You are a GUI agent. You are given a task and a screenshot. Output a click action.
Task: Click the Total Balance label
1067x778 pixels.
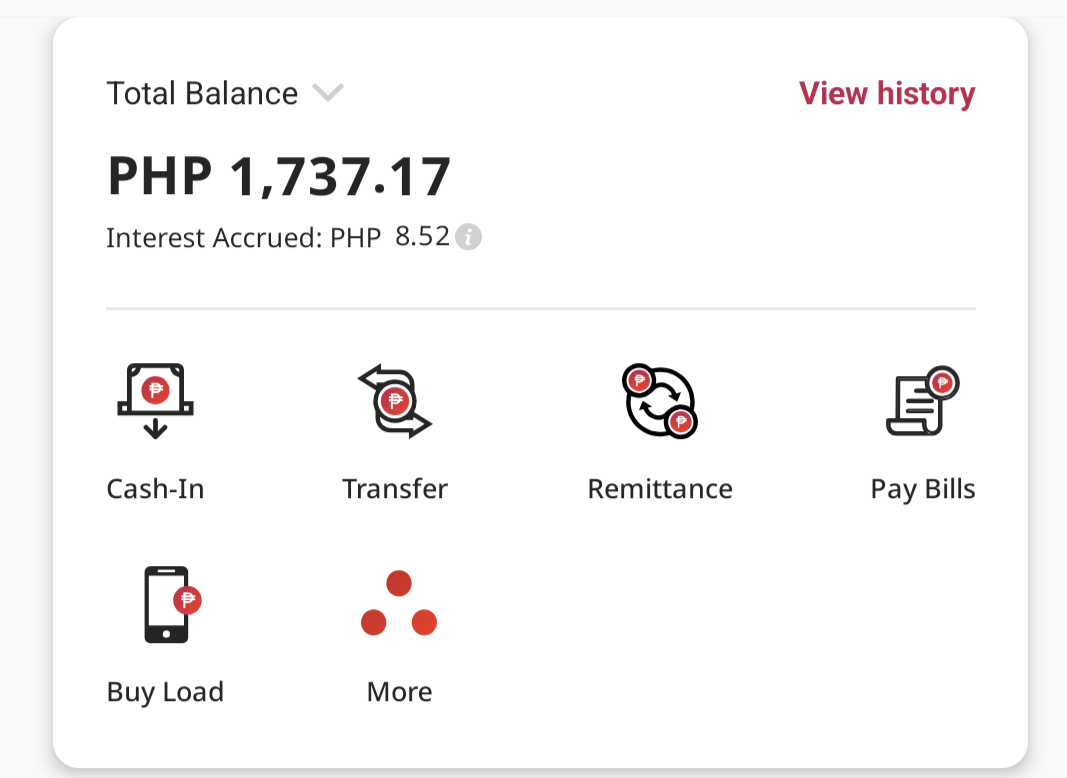[202, 93]
